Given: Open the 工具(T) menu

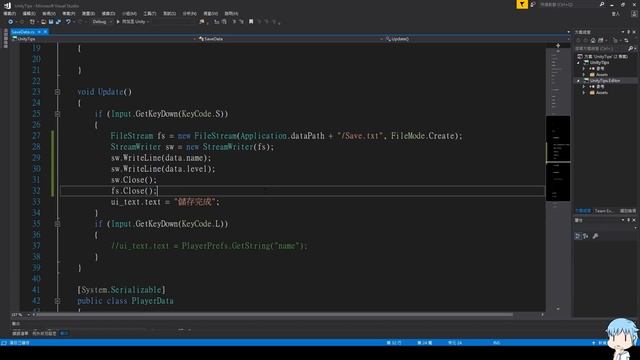Looking at the screenshot, I should pos(149,13).
